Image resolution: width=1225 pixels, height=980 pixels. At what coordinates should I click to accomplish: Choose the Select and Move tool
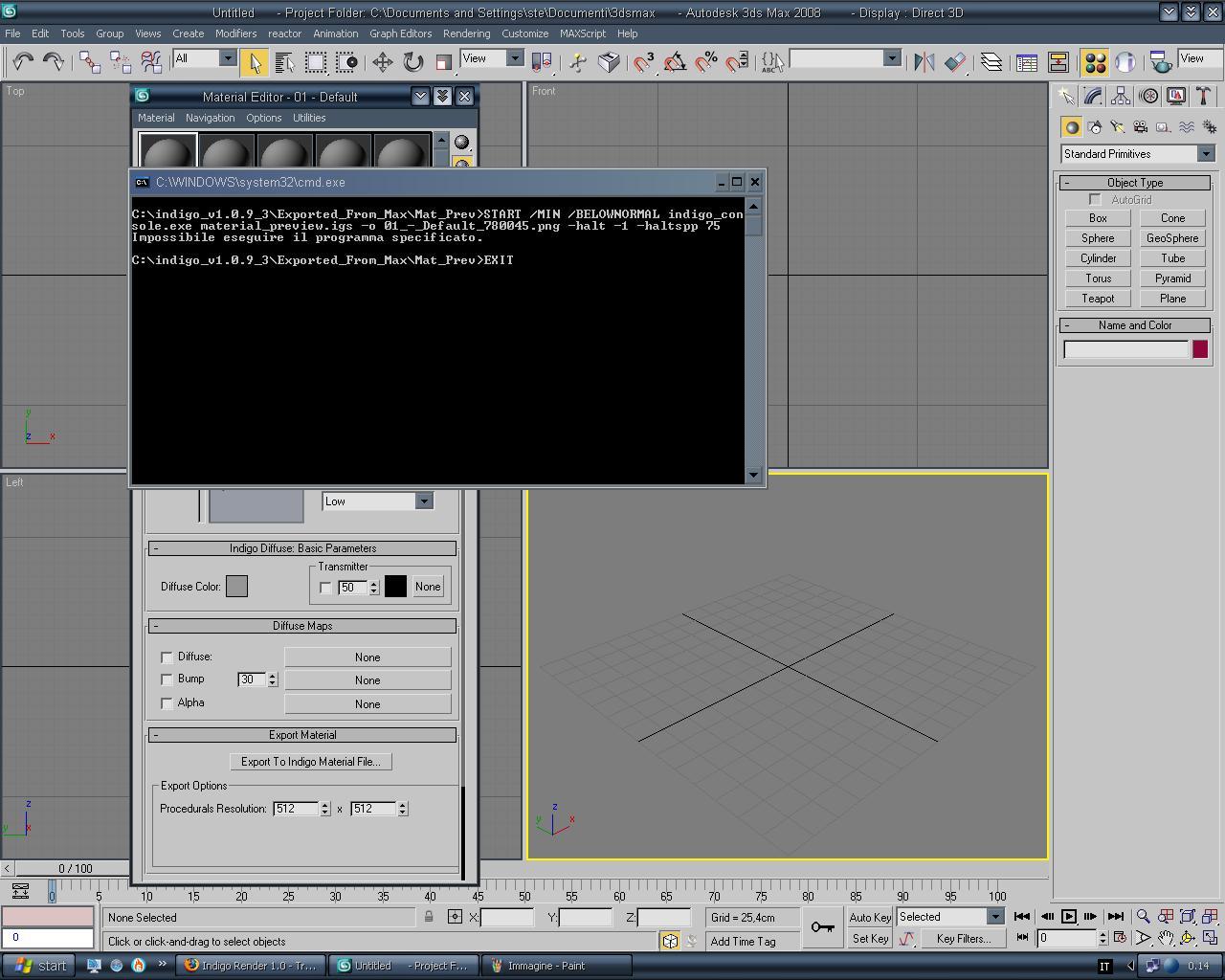382,62
